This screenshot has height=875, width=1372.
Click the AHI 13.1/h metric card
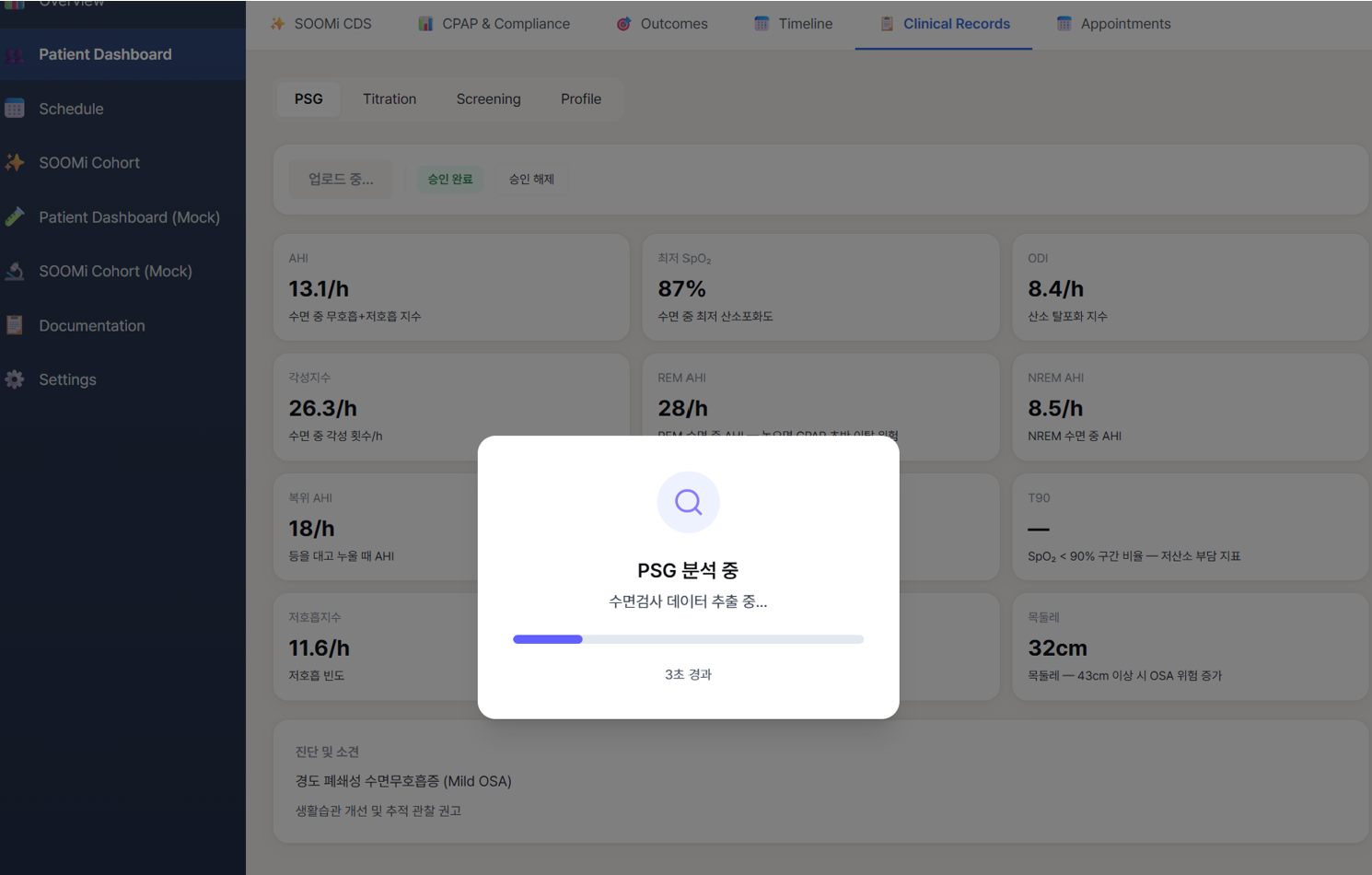pos(451,286)
